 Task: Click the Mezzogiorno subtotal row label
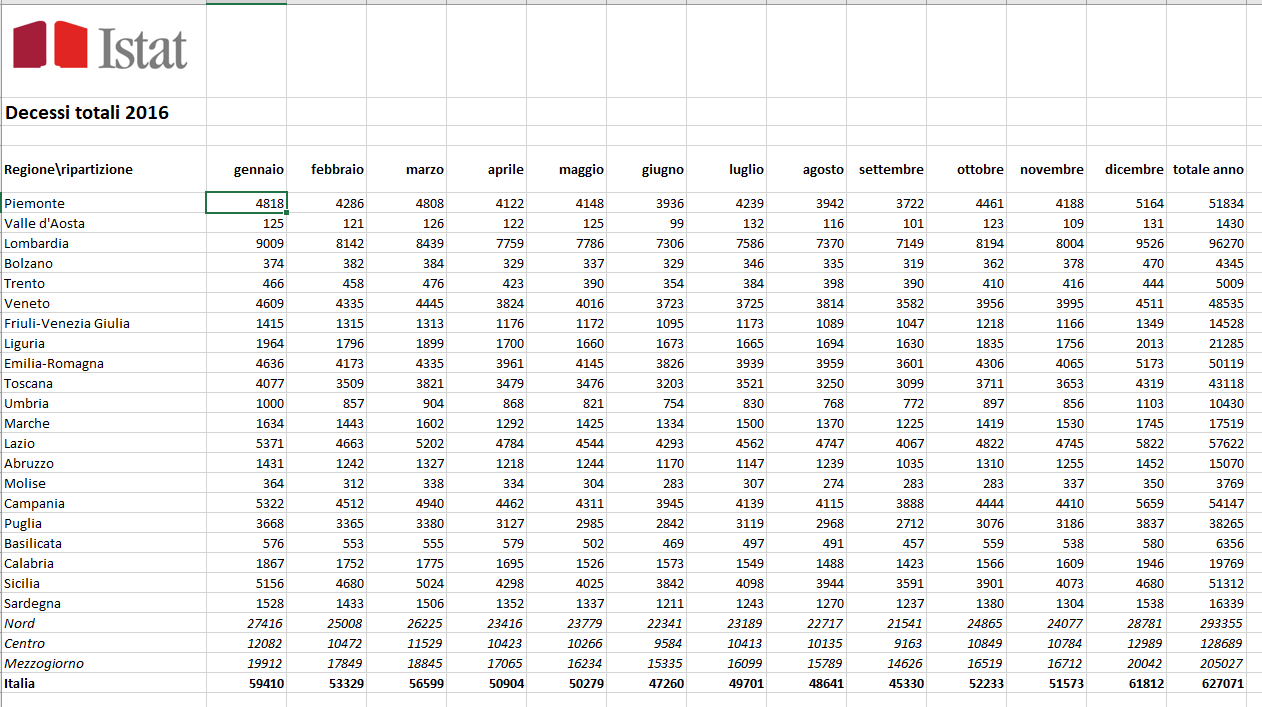(x=44, y=663)
